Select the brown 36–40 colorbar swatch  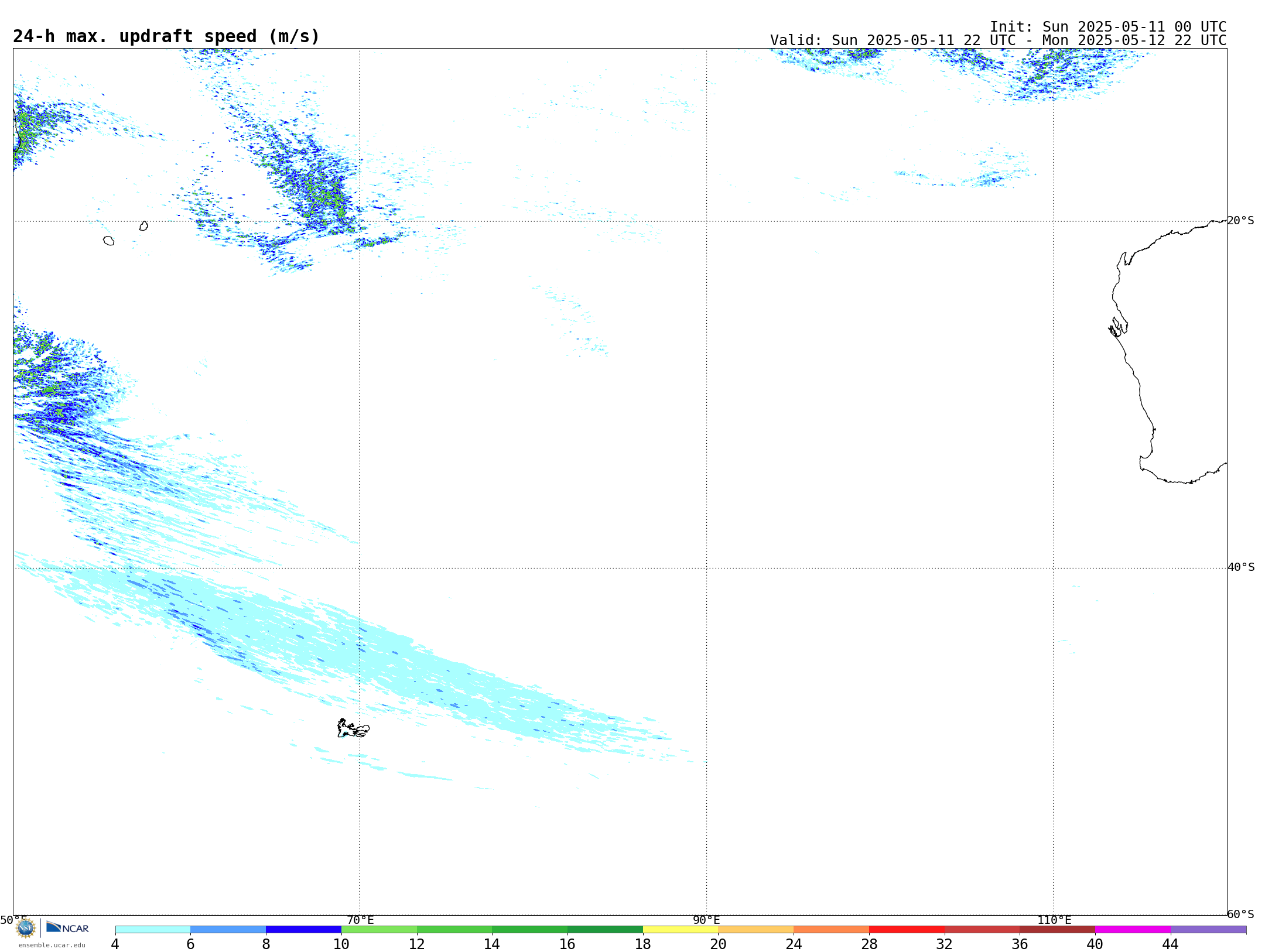[x=1058, y=930]
